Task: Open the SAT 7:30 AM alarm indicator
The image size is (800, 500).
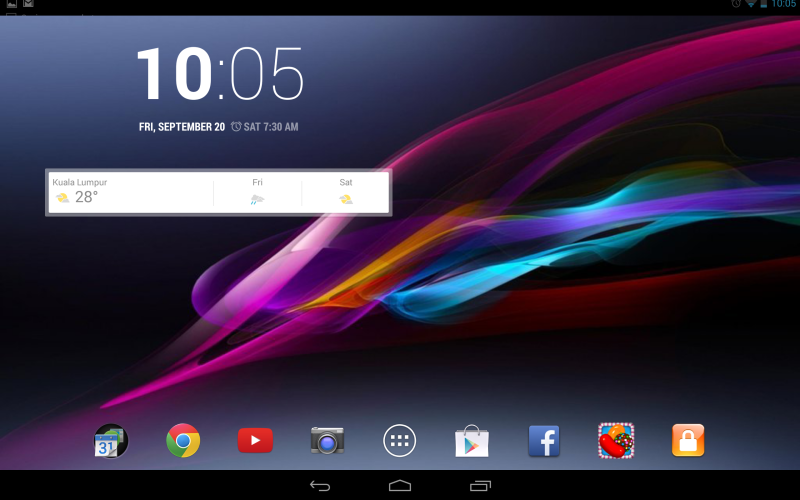Action: (265, 127)
